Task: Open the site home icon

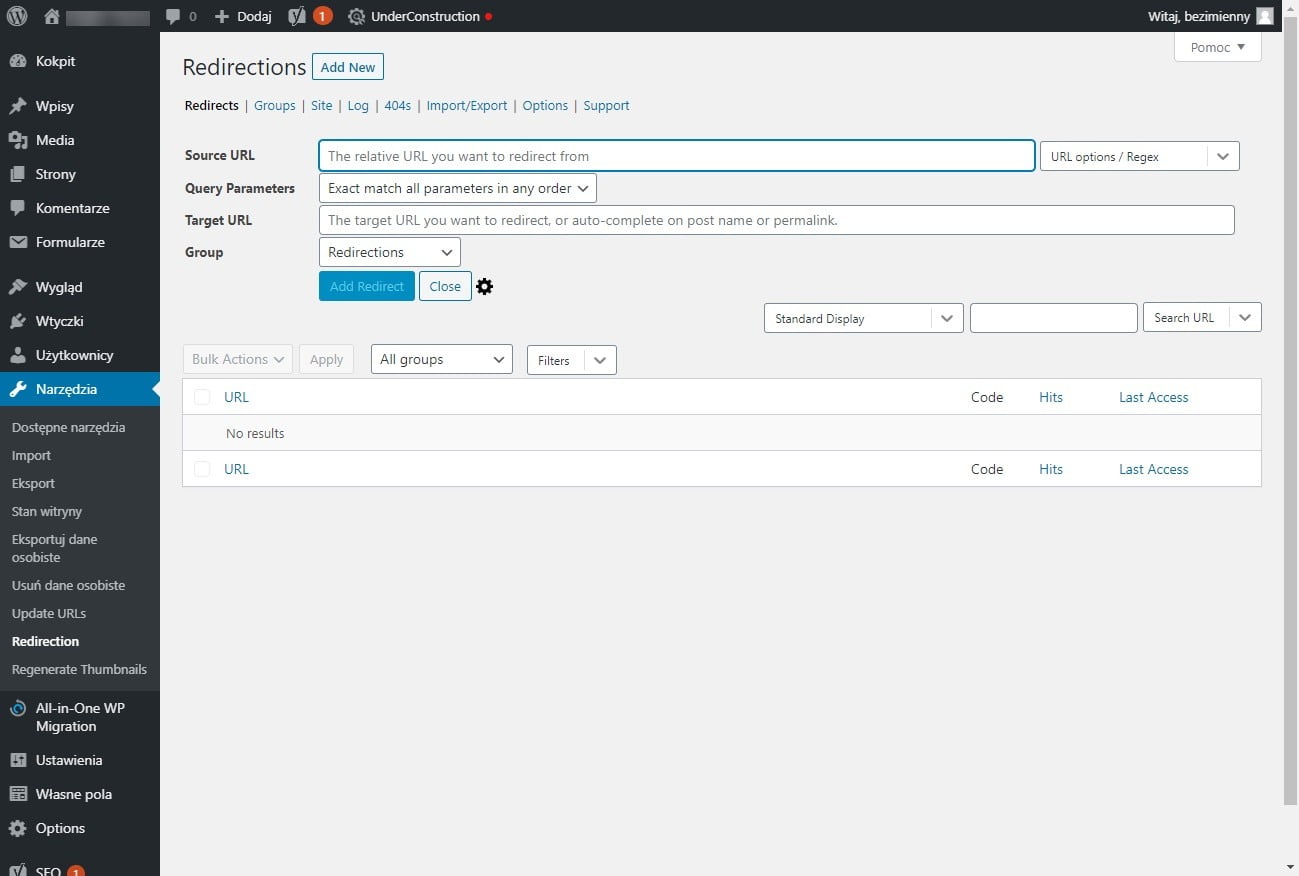Action: [52, 16]
